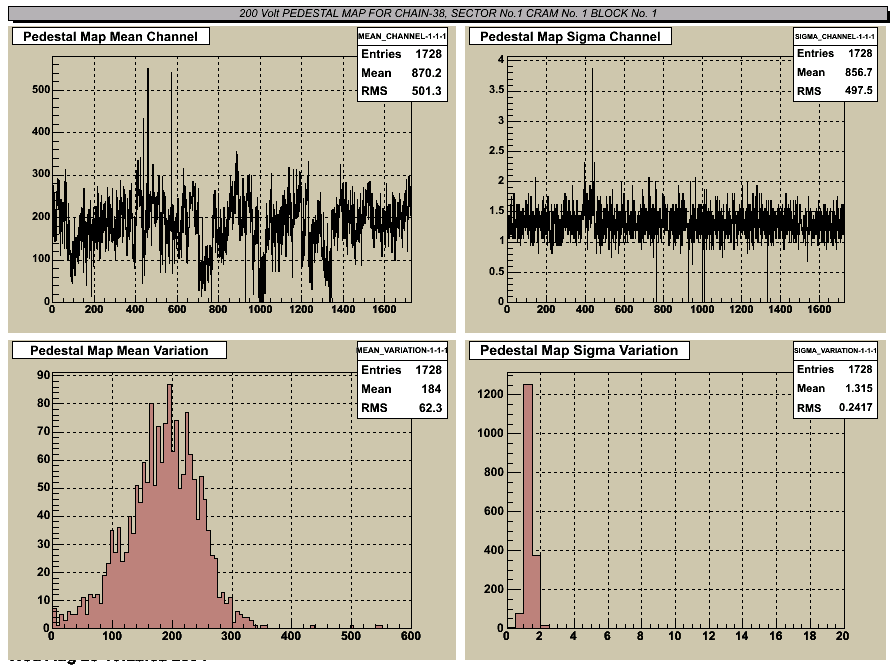Viewport: 896px width, 668px height.
Task: Select the 'Pedestal Map Sigma Channel' title box
Action: pos(570,37)
